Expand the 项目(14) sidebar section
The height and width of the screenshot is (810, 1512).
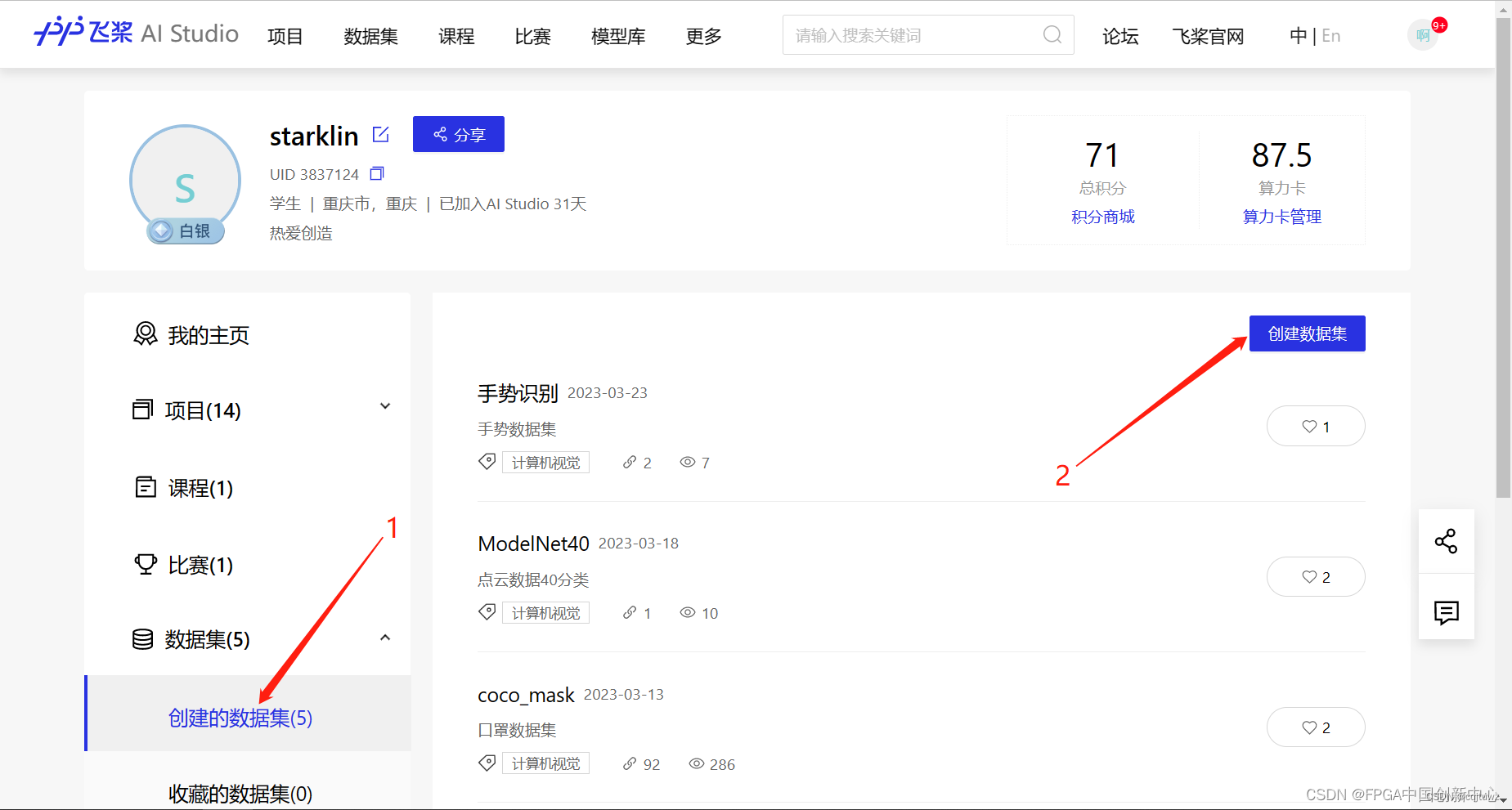point(385,407)
